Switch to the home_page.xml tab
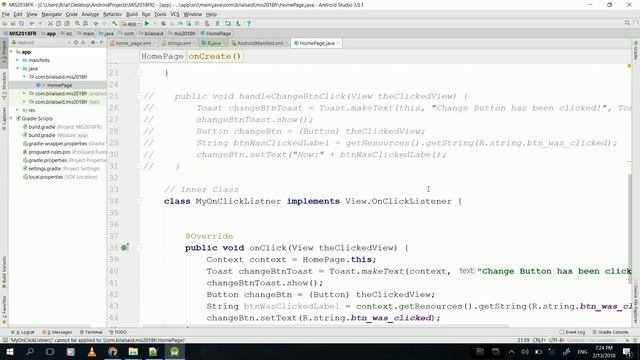The height and width of the screenshot is (360, 640). click(133, 43)
